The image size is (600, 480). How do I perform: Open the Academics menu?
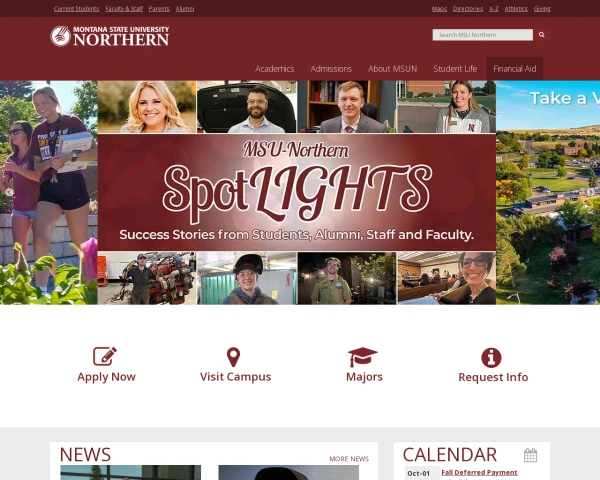coord(274,69)
